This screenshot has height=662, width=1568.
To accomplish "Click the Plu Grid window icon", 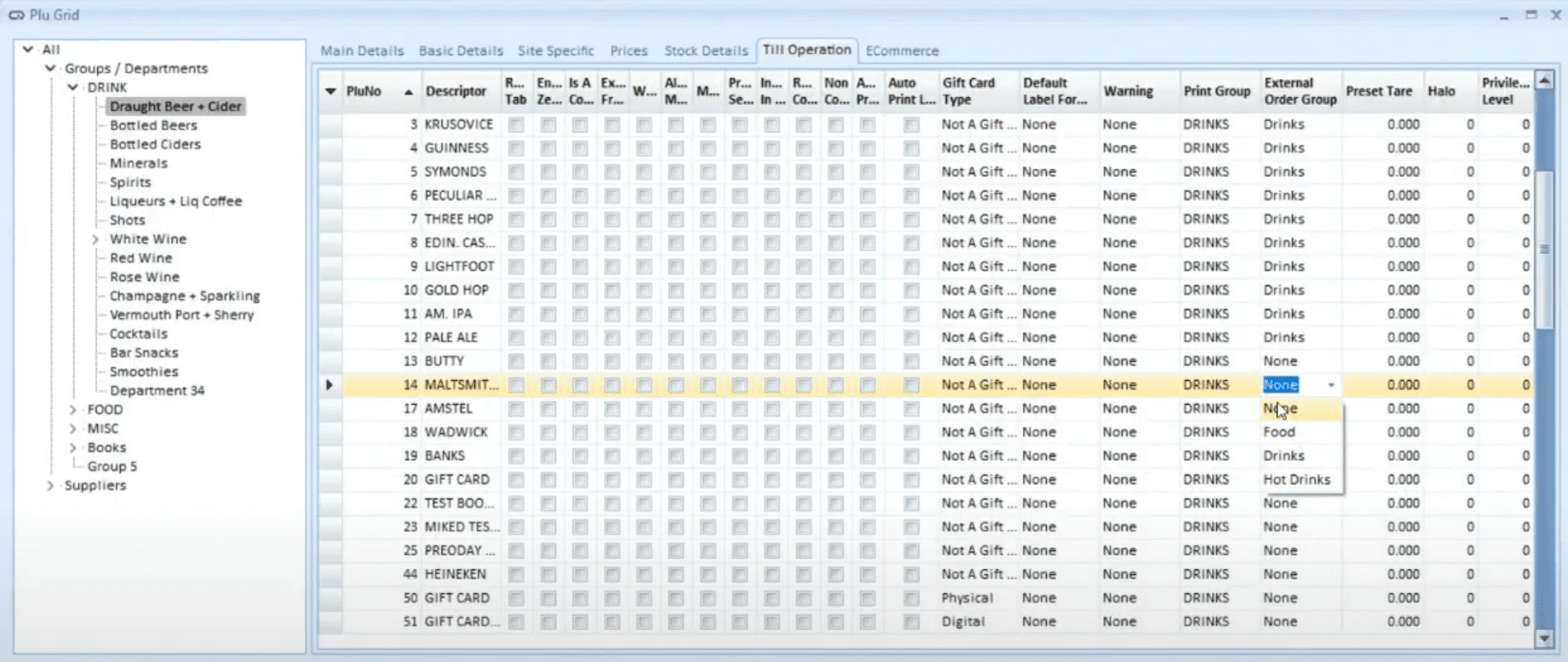I will pos(16,15).
